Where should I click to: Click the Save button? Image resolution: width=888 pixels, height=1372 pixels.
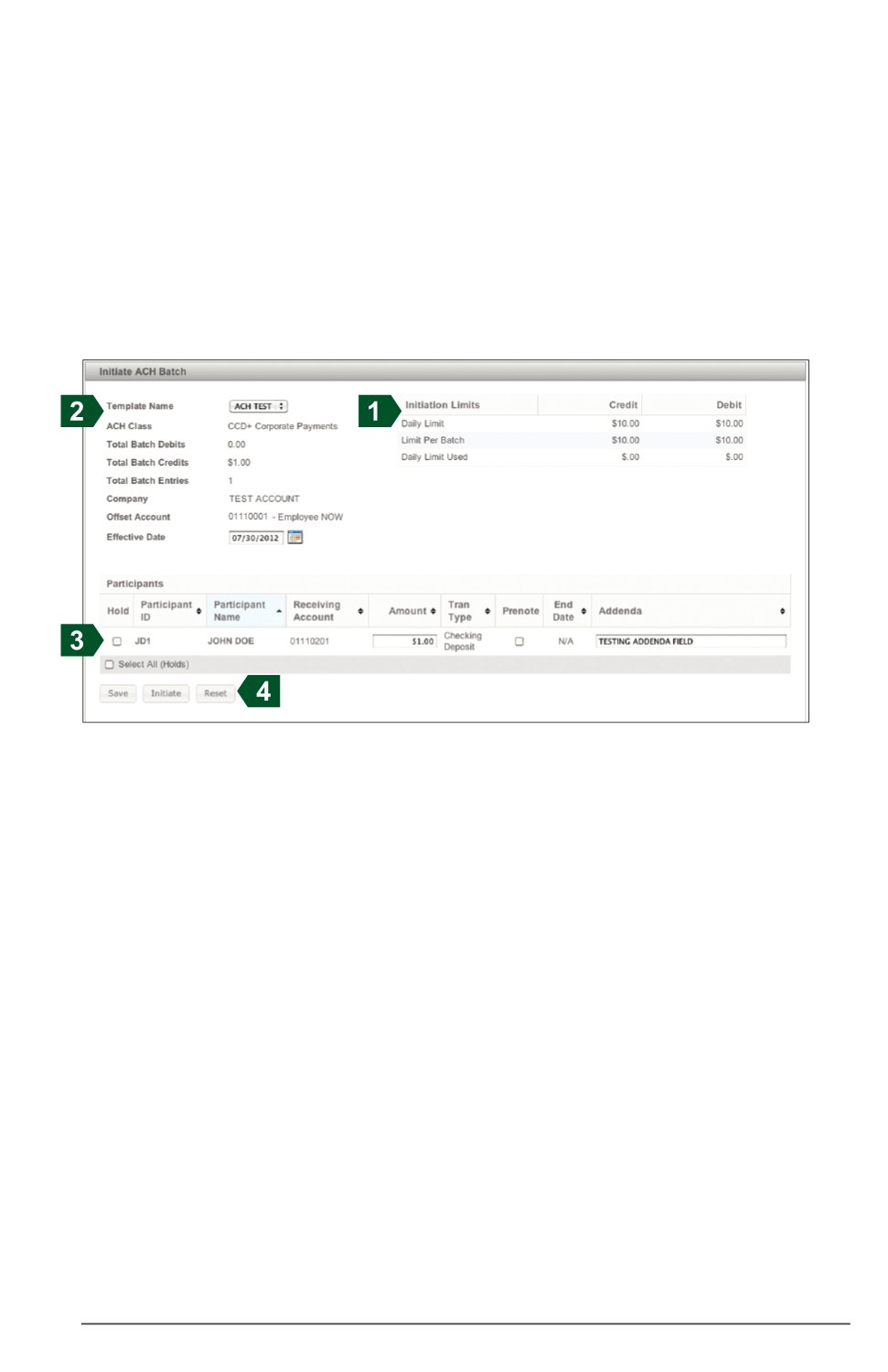[x=118, y=693]
